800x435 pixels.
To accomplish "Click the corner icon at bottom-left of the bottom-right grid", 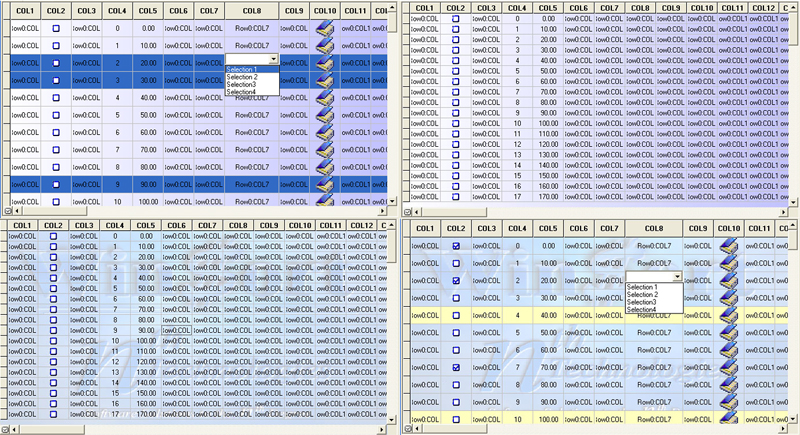I will [406, 428].
